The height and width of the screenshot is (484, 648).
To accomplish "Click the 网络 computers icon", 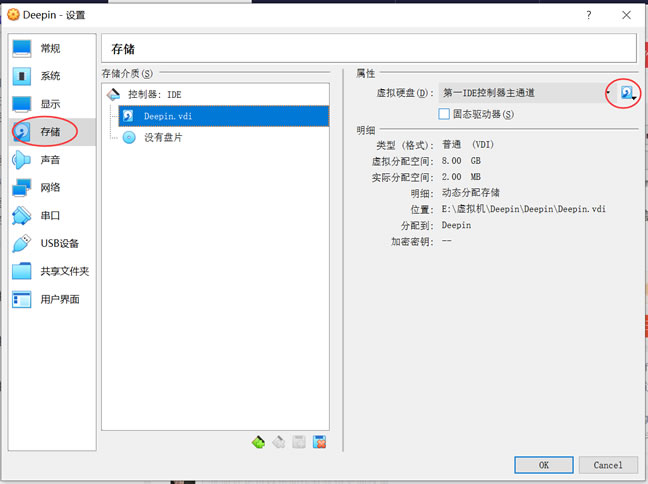I will pos(21,187).
